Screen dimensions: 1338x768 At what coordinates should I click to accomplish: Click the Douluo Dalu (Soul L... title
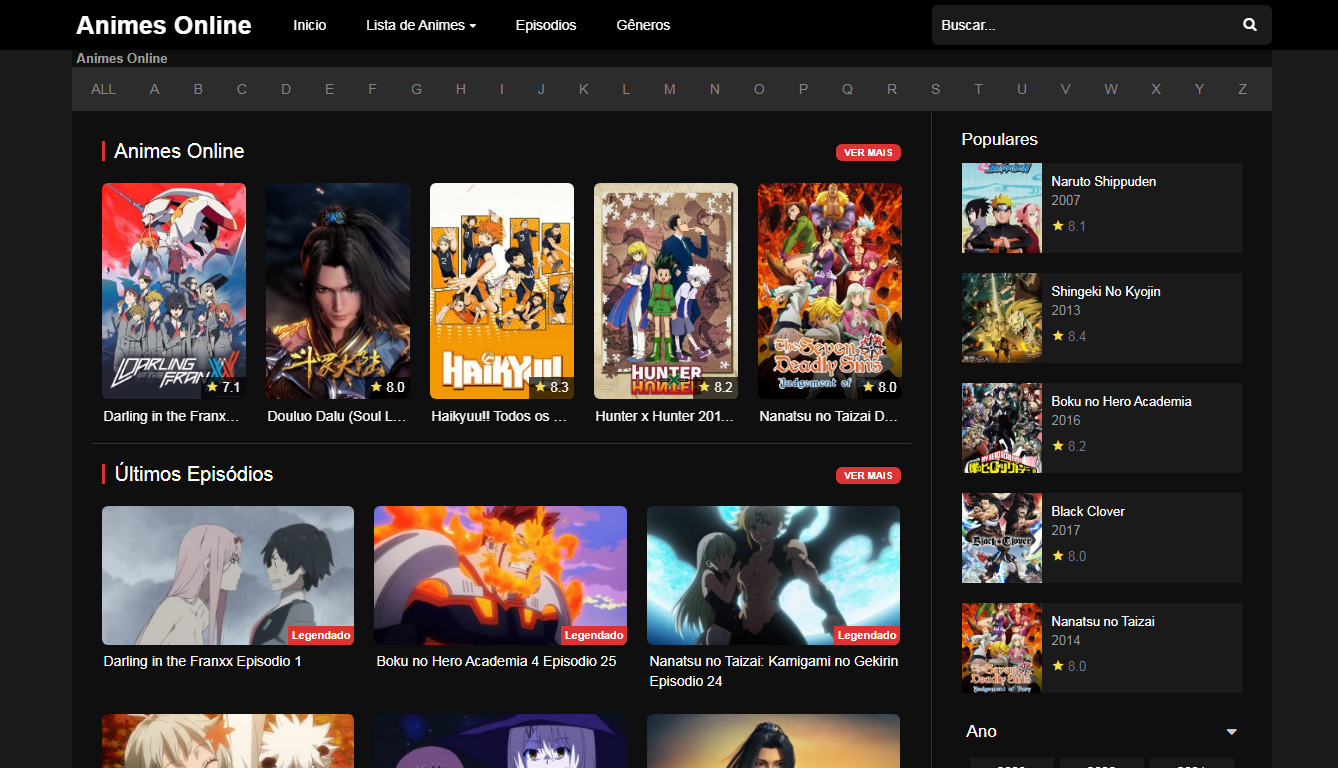click(337, 416)
